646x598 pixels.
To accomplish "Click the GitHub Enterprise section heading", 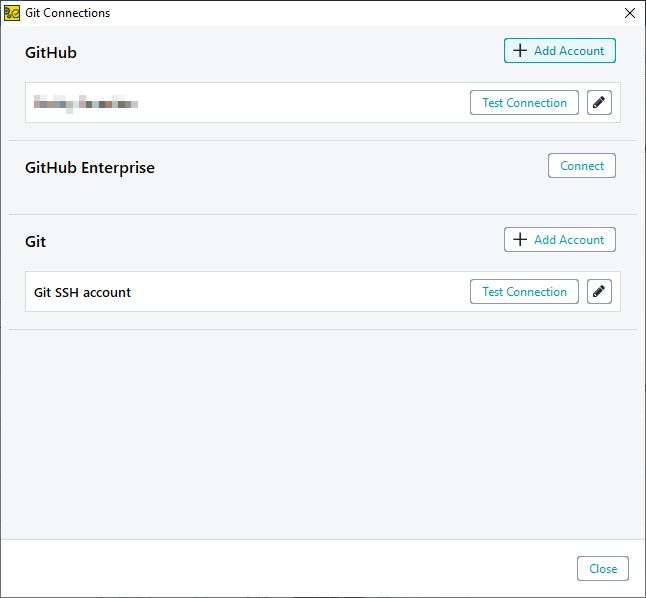I will (x=90, y=168).
